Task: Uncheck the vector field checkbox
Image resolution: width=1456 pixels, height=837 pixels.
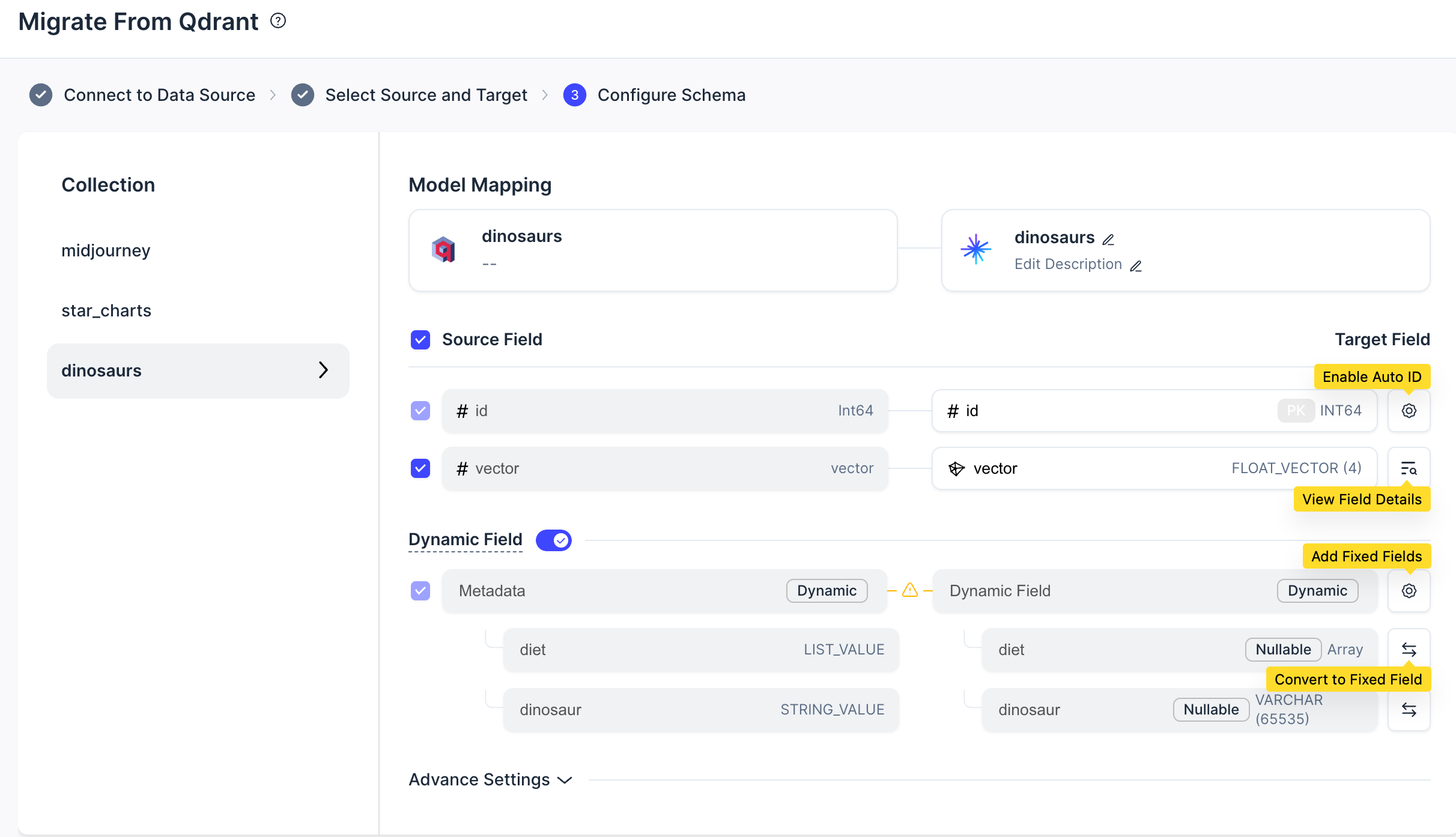Action: 420,468
